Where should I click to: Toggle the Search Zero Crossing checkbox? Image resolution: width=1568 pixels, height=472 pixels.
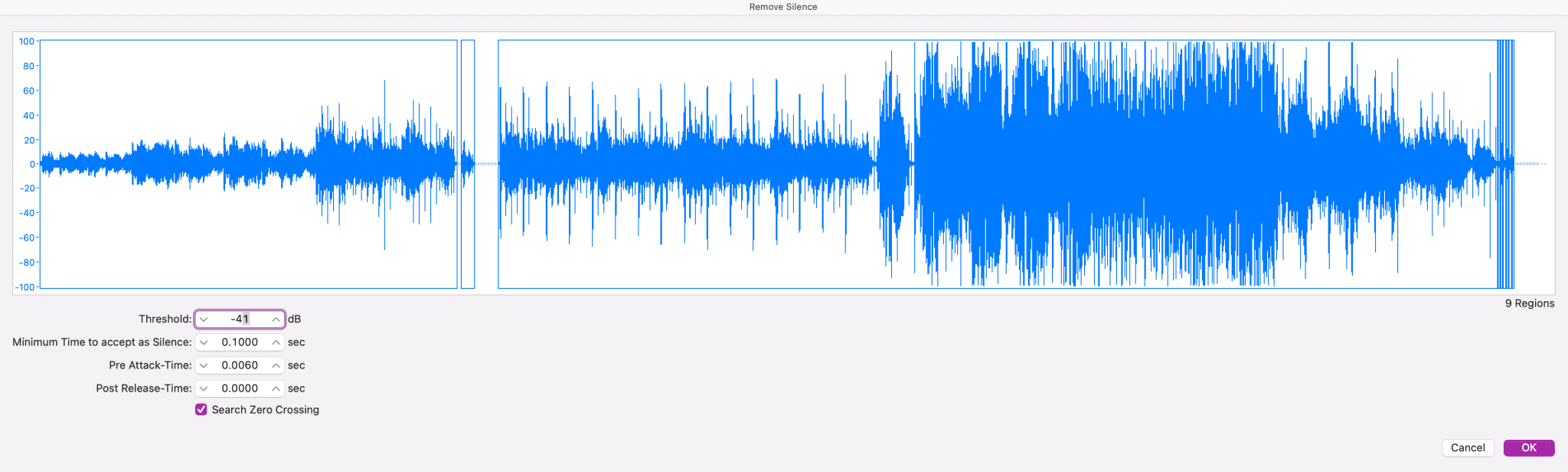point(201,410)
